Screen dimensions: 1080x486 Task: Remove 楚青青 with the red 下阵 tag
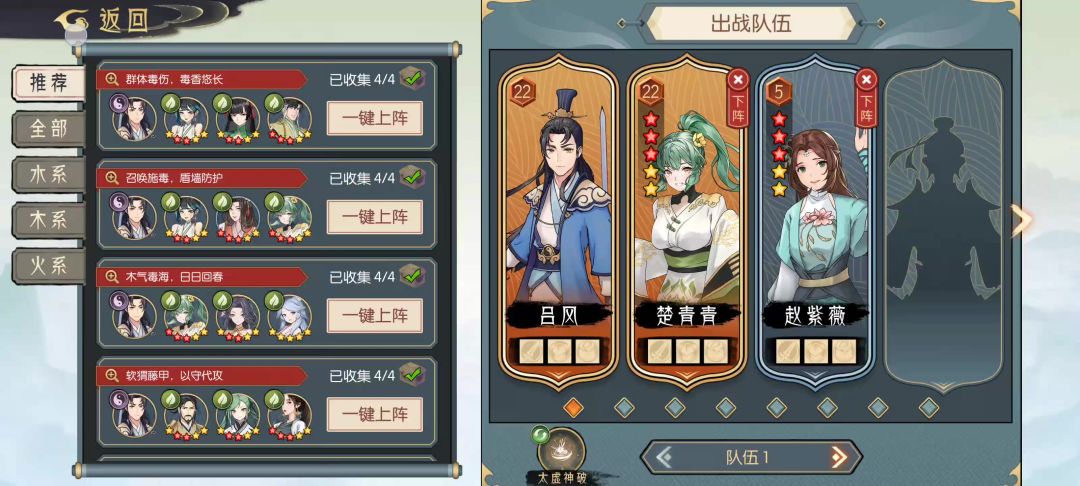click(x=738, y=98)
